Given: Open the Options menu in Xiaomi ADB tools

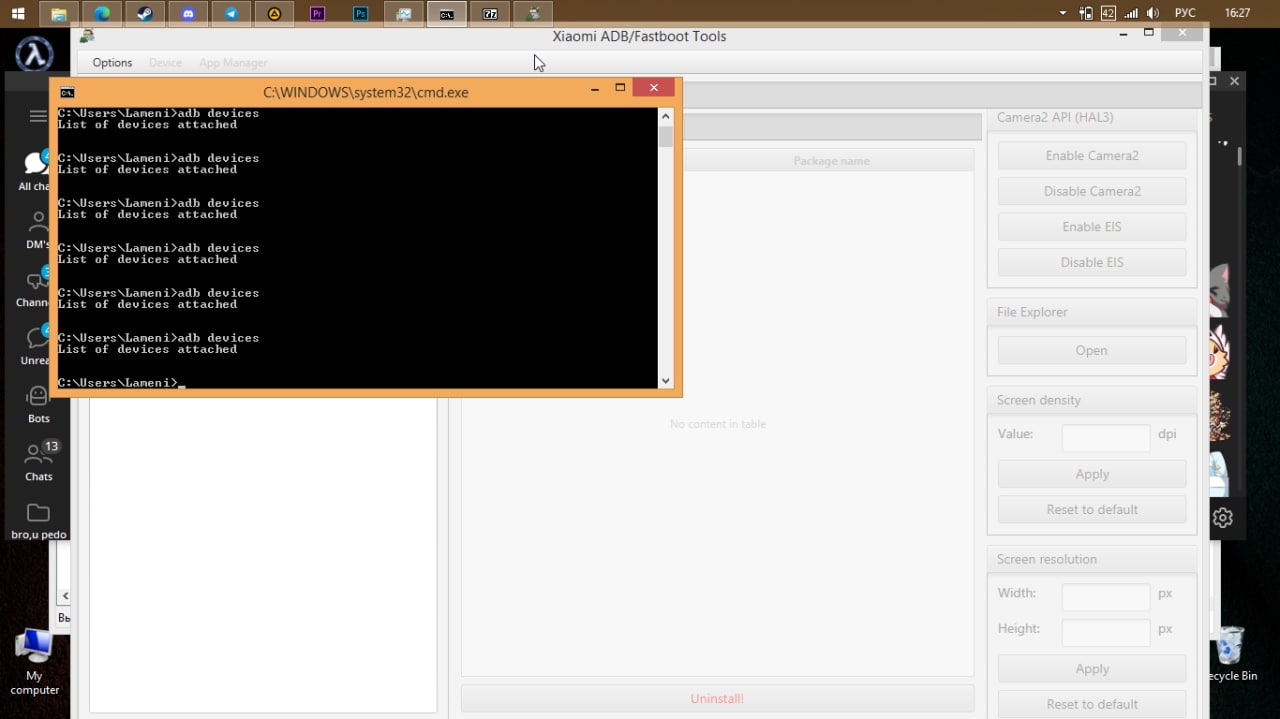Looking at the screenshot, I should (112, 62).
